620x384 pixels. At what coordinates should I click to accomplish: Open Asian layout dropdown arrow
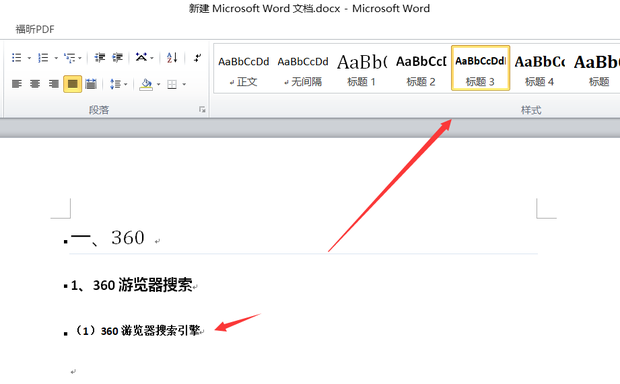pos(152,58)
